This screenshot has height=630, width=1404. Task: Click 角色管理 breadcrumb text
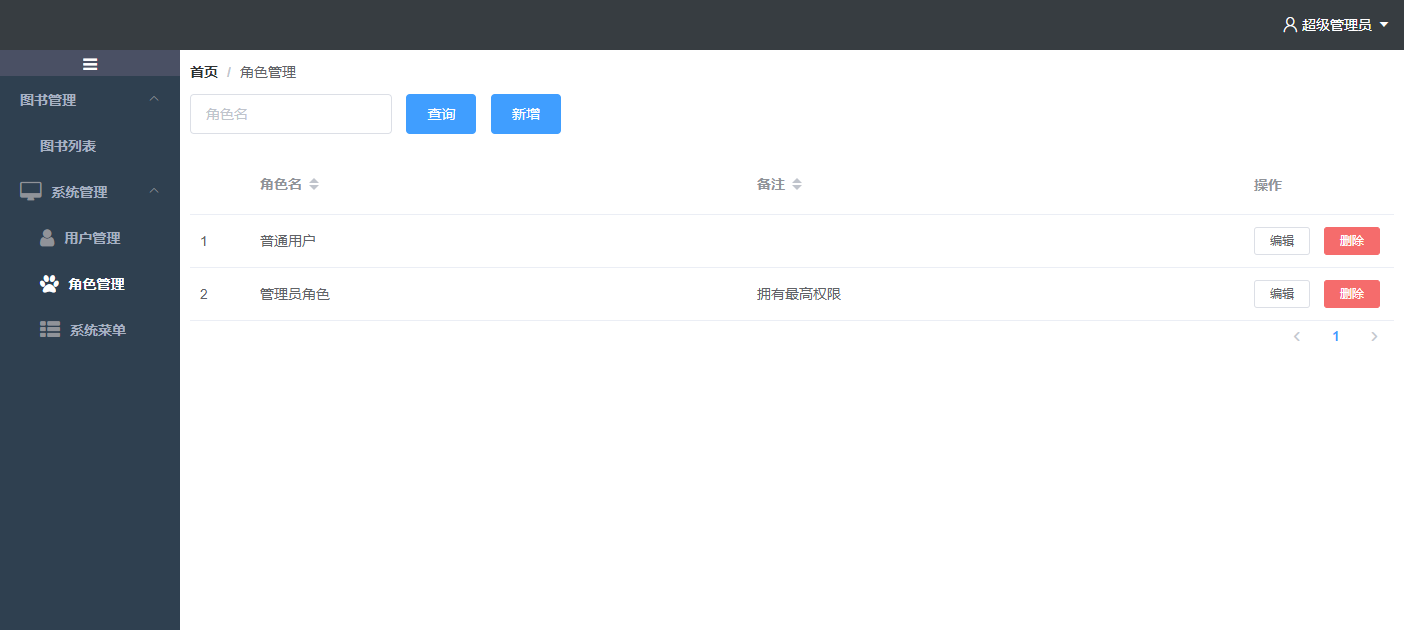(x=268, y=72)
